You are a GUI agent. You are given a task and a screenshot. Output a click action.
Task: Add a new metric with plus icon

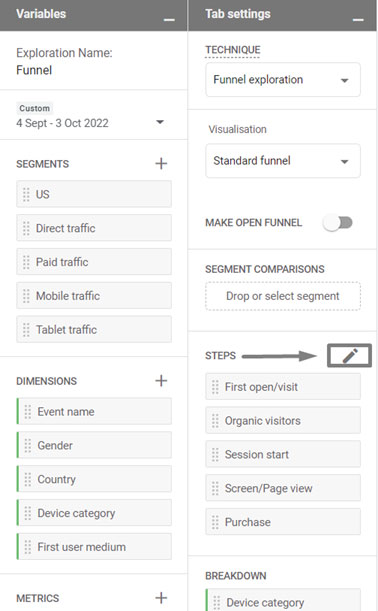(161, 598)
